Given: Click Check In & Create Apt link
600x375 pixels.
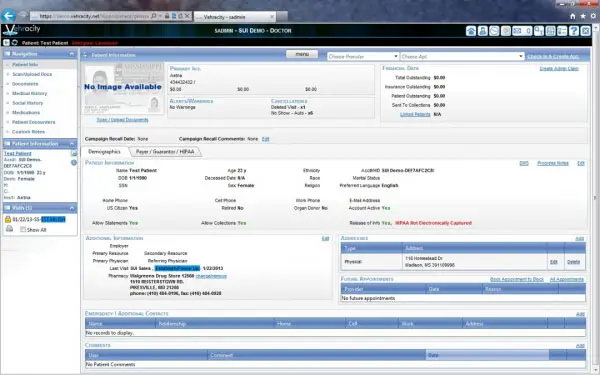Looking at the screenshot, I should tap(553, 56).
